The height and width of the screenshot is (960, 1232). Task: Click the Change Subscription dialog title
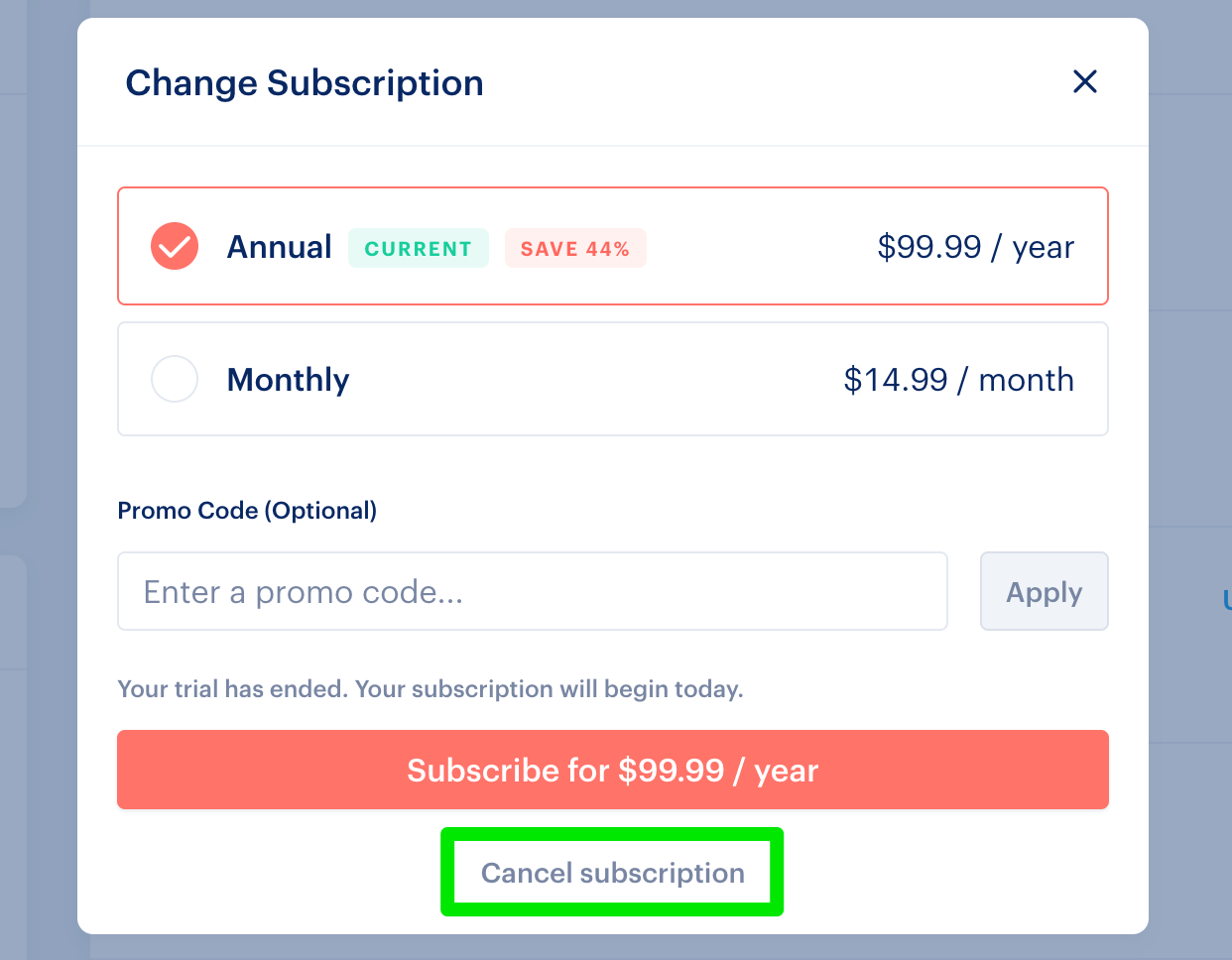tap(305, 83)
